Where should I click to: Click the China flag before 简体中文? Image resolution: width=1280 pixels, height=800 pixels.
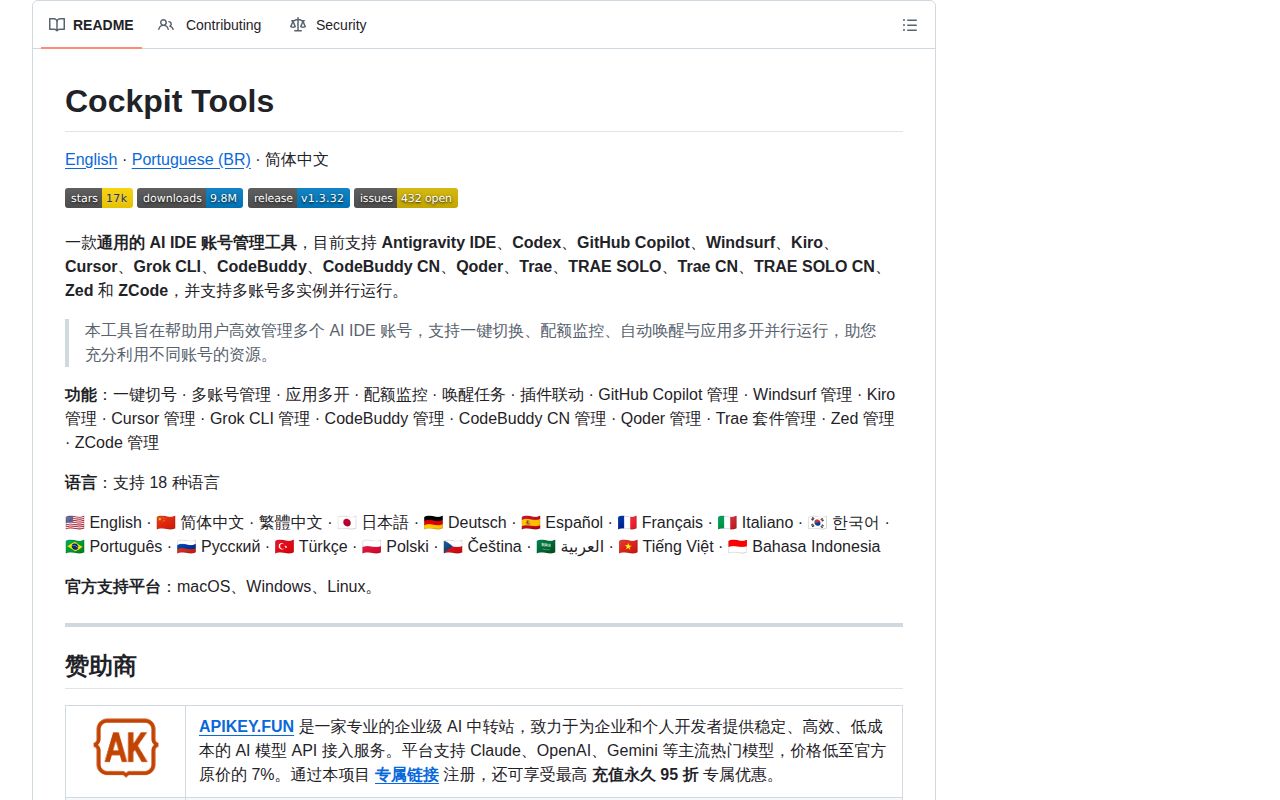point(166,522)
